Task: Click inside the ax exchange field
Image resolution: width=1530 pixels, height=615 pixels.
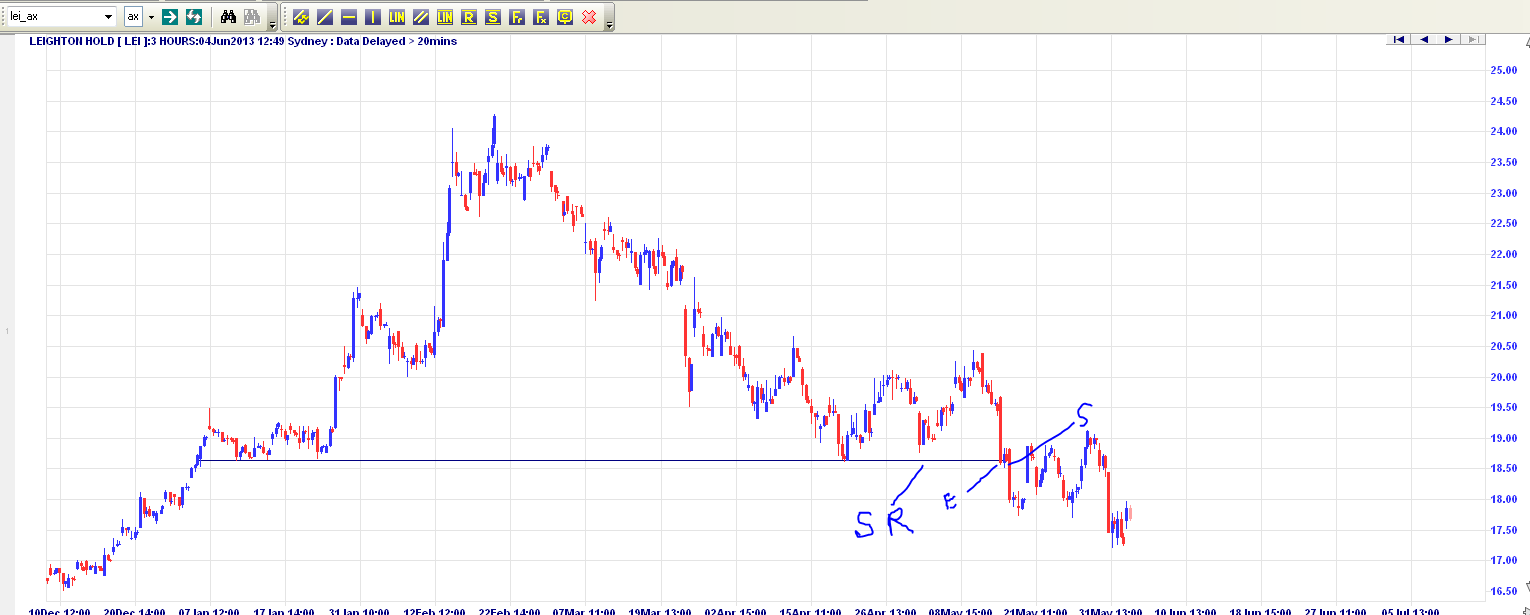Action: point(134,17)
